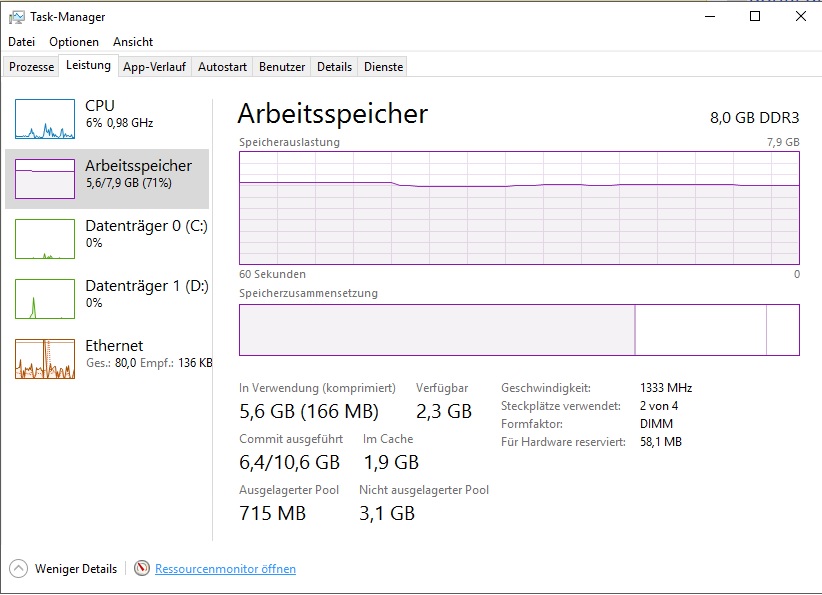This screenshot has width=822, height=595.
Task: Switch to the Dienste tab
Action: [x=384, y=67]
